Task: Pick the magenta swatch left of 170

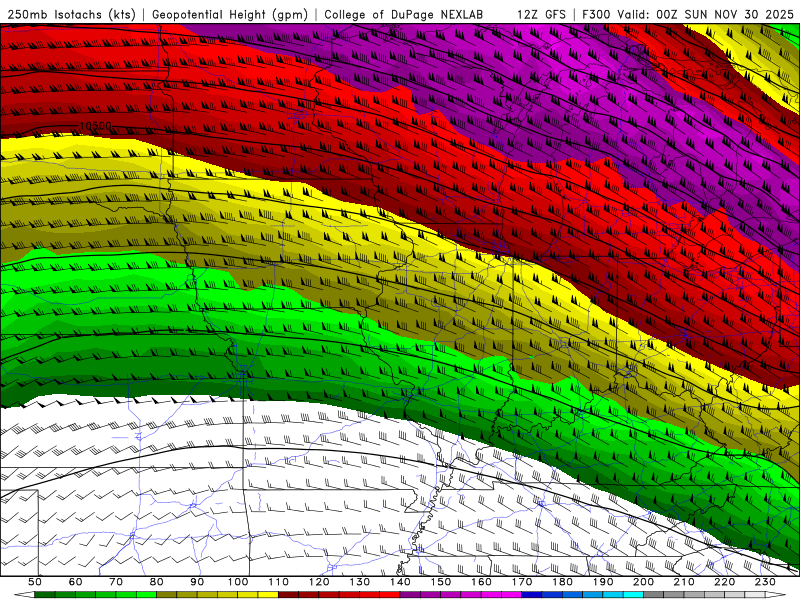Action: click(x=511, y=595)
